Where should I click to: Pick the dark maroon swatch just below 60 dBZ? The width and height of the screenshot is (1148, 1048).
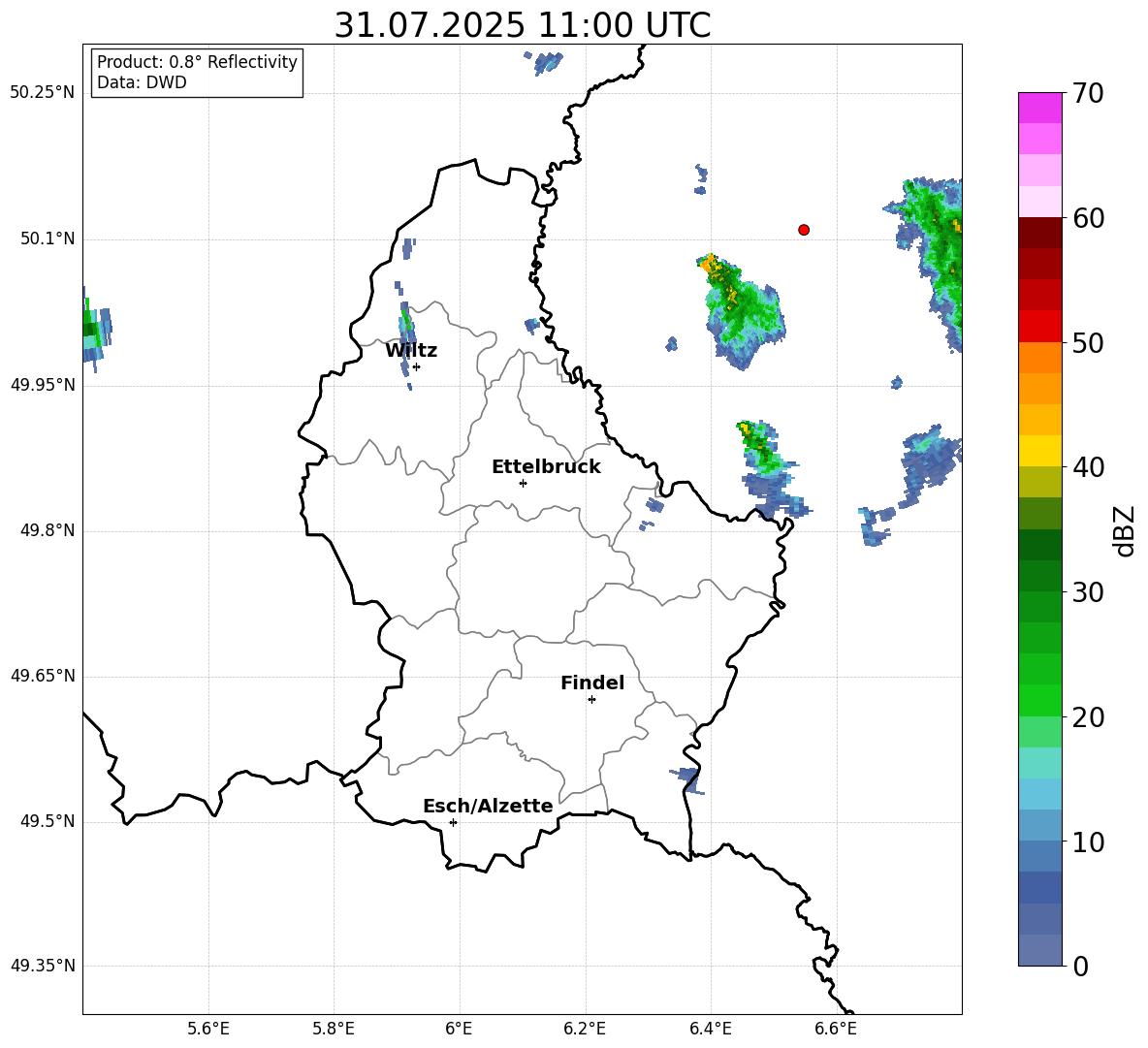[x=1039, y=233]
